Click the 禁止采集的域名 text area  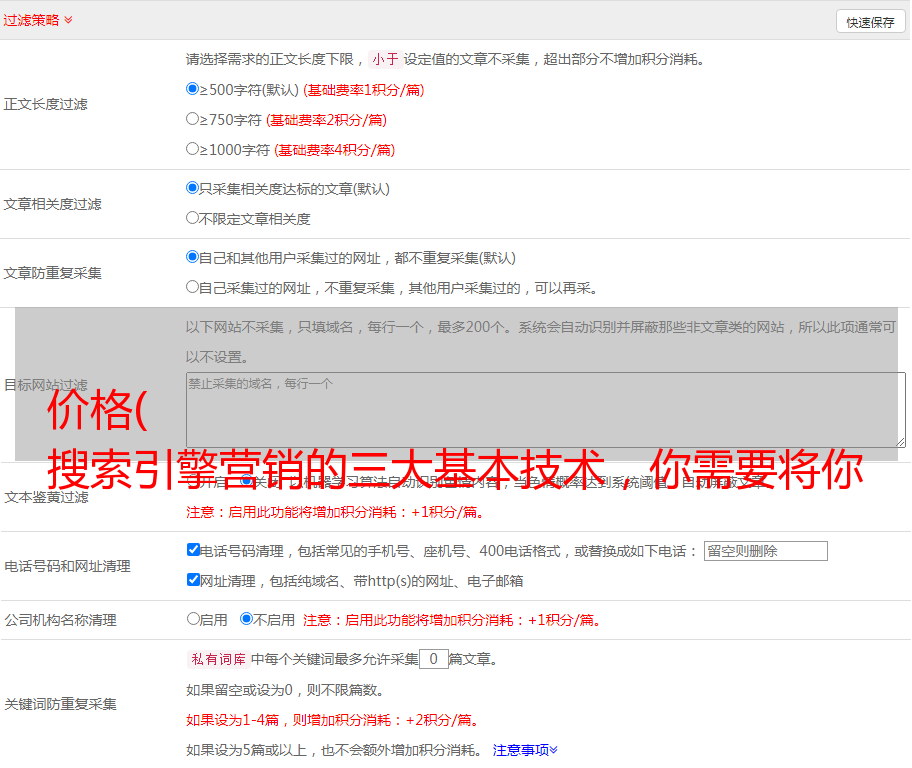point(545,409)
